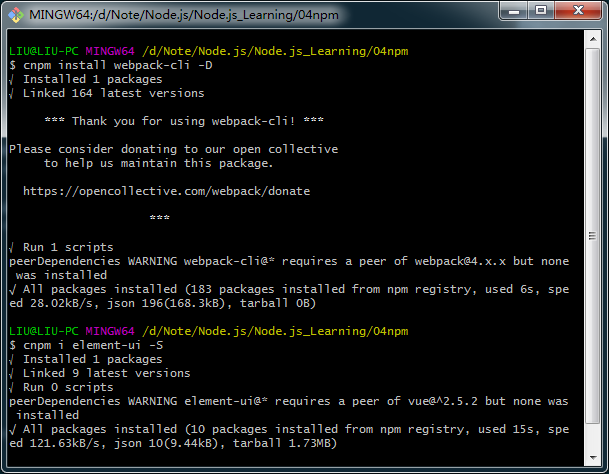The height and width of the screenshot is (474, 609).
Task: Click 'to help us maintain this package.' line
Action: (158, 163)
